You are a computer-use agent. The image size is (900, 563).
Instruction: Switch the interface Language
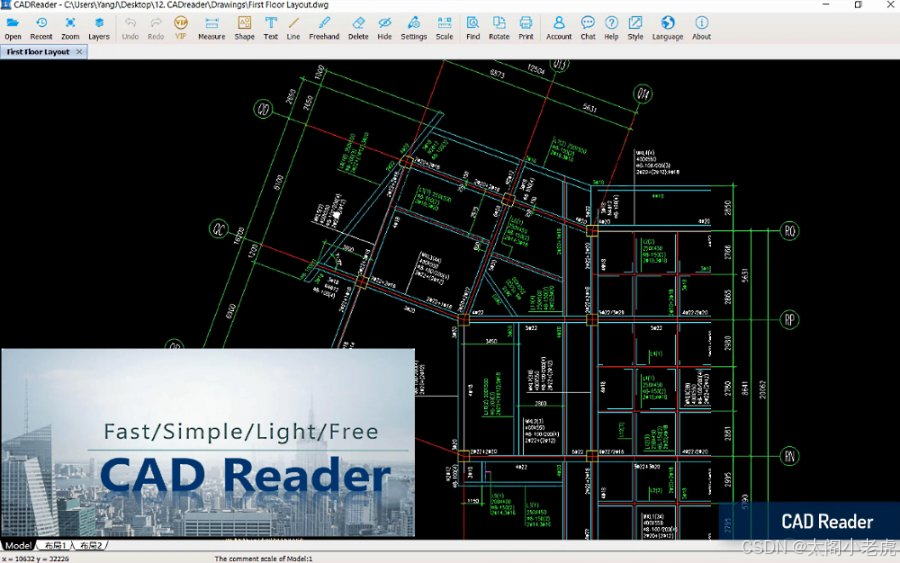coord(668,28)
